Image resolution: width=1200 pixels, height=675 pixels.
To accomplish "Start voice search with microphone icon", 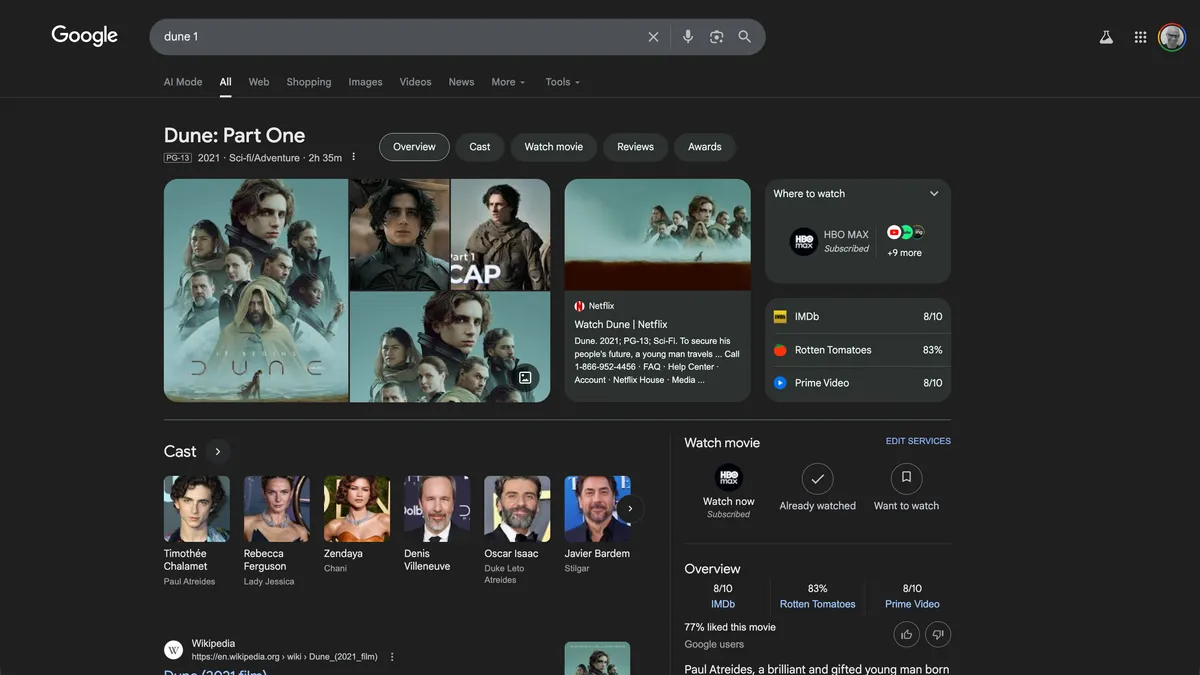I will pos(688,37).
